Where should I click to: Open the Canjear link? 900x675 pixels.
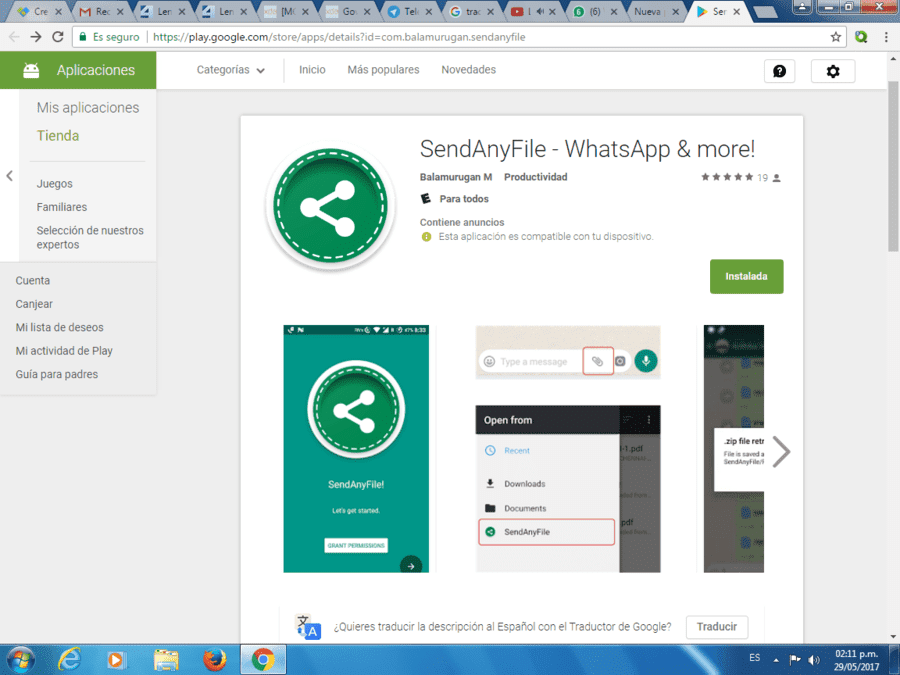pyautogui.click(x=34, y=304)
